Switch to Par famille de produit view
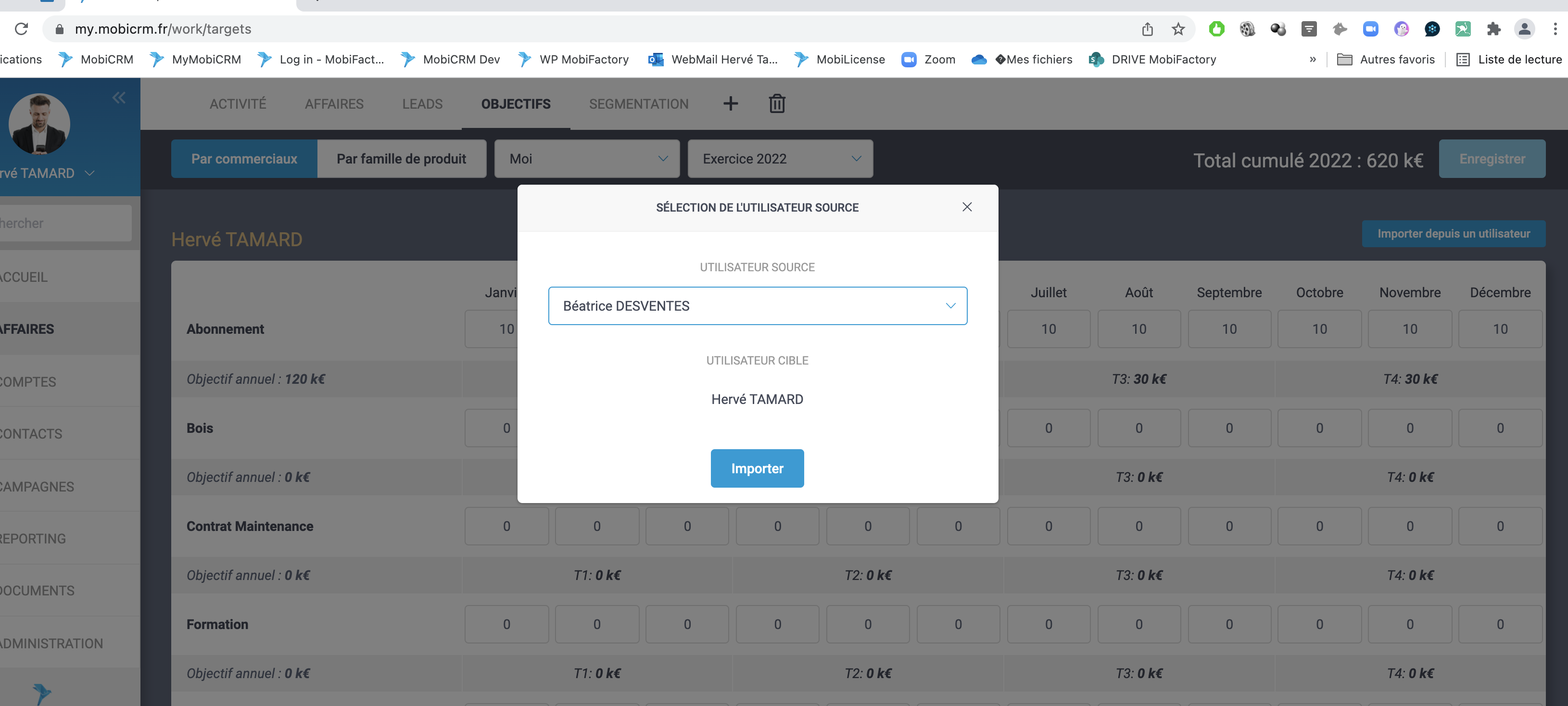Viewport: 1568px width, 706px height. [x=401, y=159]
